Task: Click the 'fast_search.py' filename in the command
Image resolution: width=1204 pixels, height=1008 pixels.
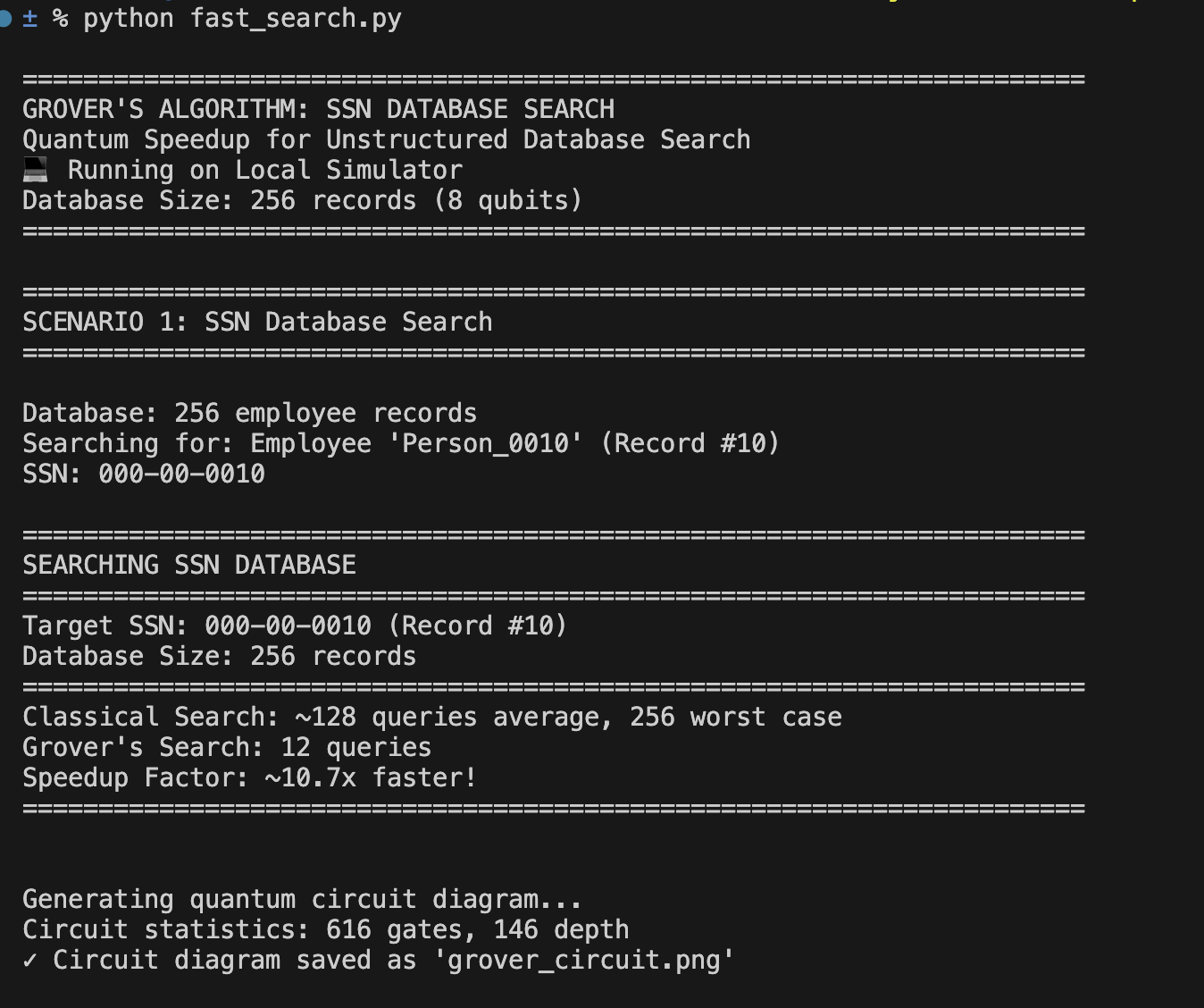Action: [x=296, y=19]
